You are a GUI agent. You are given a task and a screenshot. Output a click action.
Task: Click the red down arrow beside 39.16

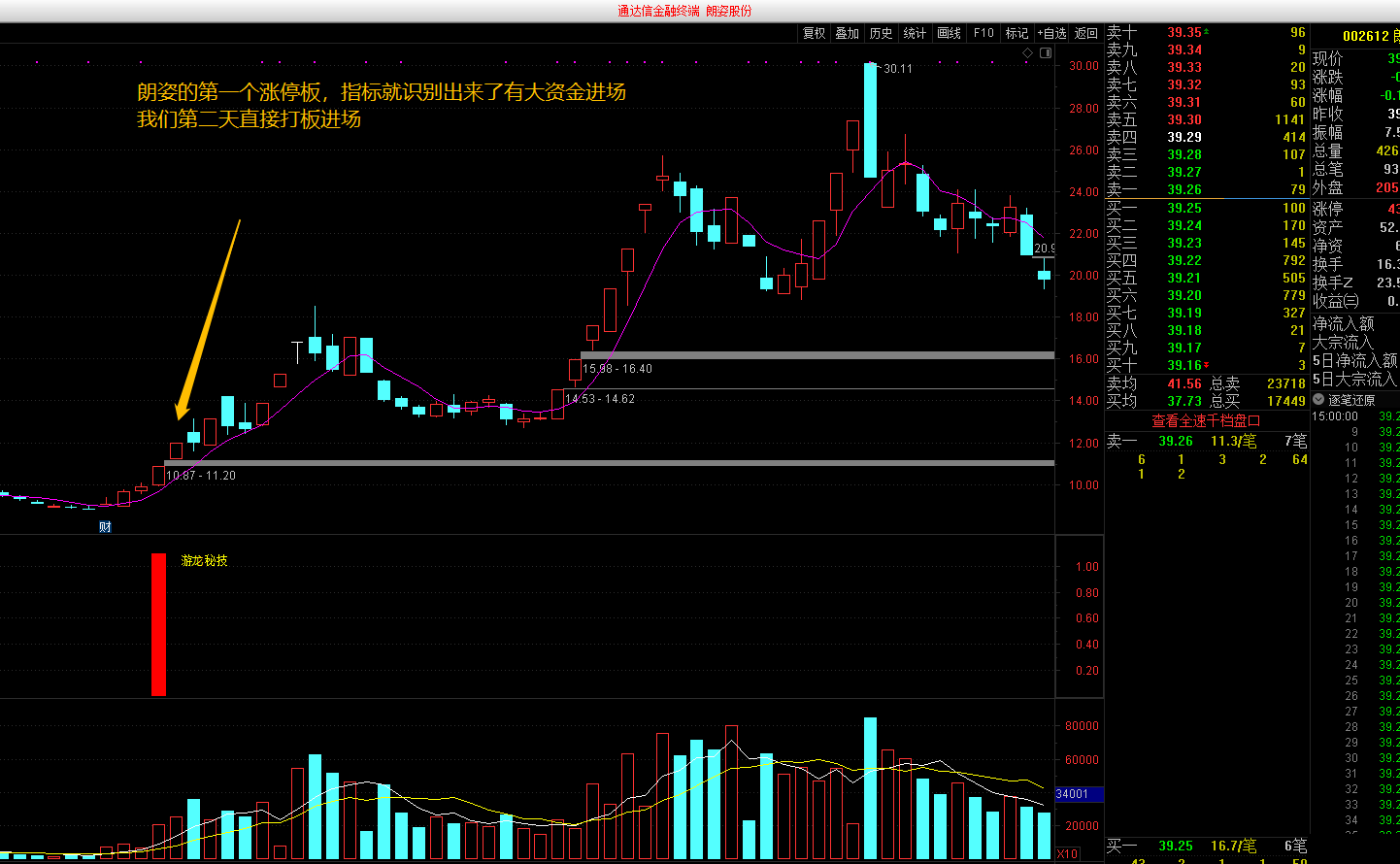click(x=1207, y=366)
